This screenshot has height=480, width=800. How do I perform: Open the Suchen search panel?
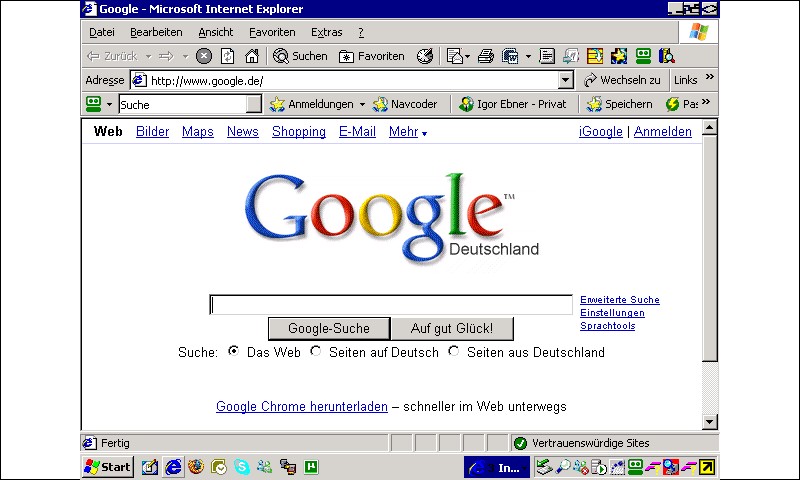(300, 56)
